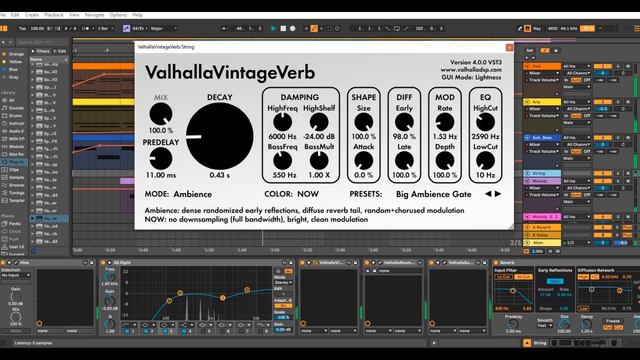This screenshot has width=640, height=360.
Task: Click the Orange color filter in the browser
Action: 13,54
